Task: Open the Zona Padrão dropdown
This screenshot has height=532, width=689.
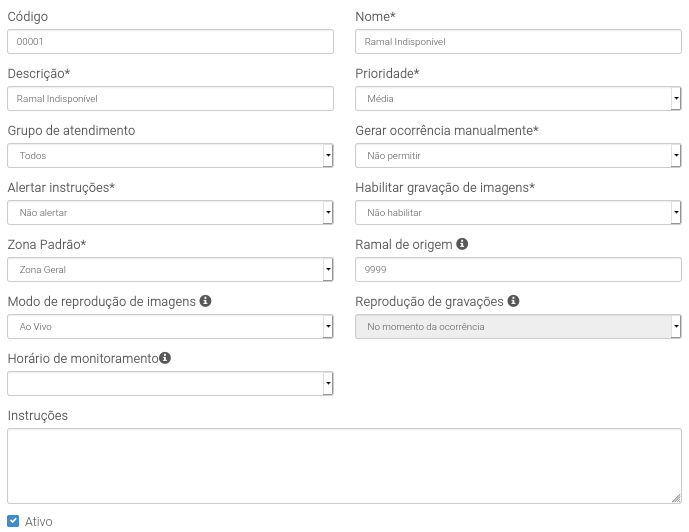Action: [170, 270]
